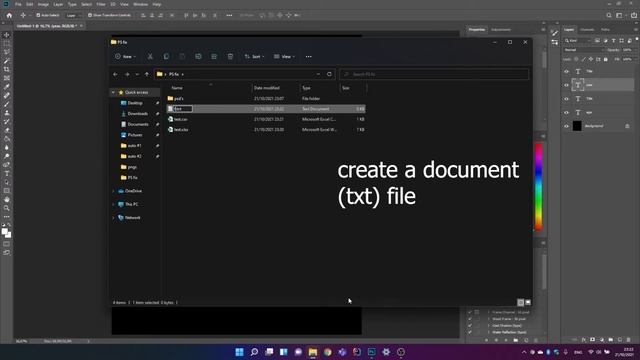The height and width of the screenshot is (360, 640).
Task: Select the Rectangular Marquee tool
Action: tap(7, 44)
